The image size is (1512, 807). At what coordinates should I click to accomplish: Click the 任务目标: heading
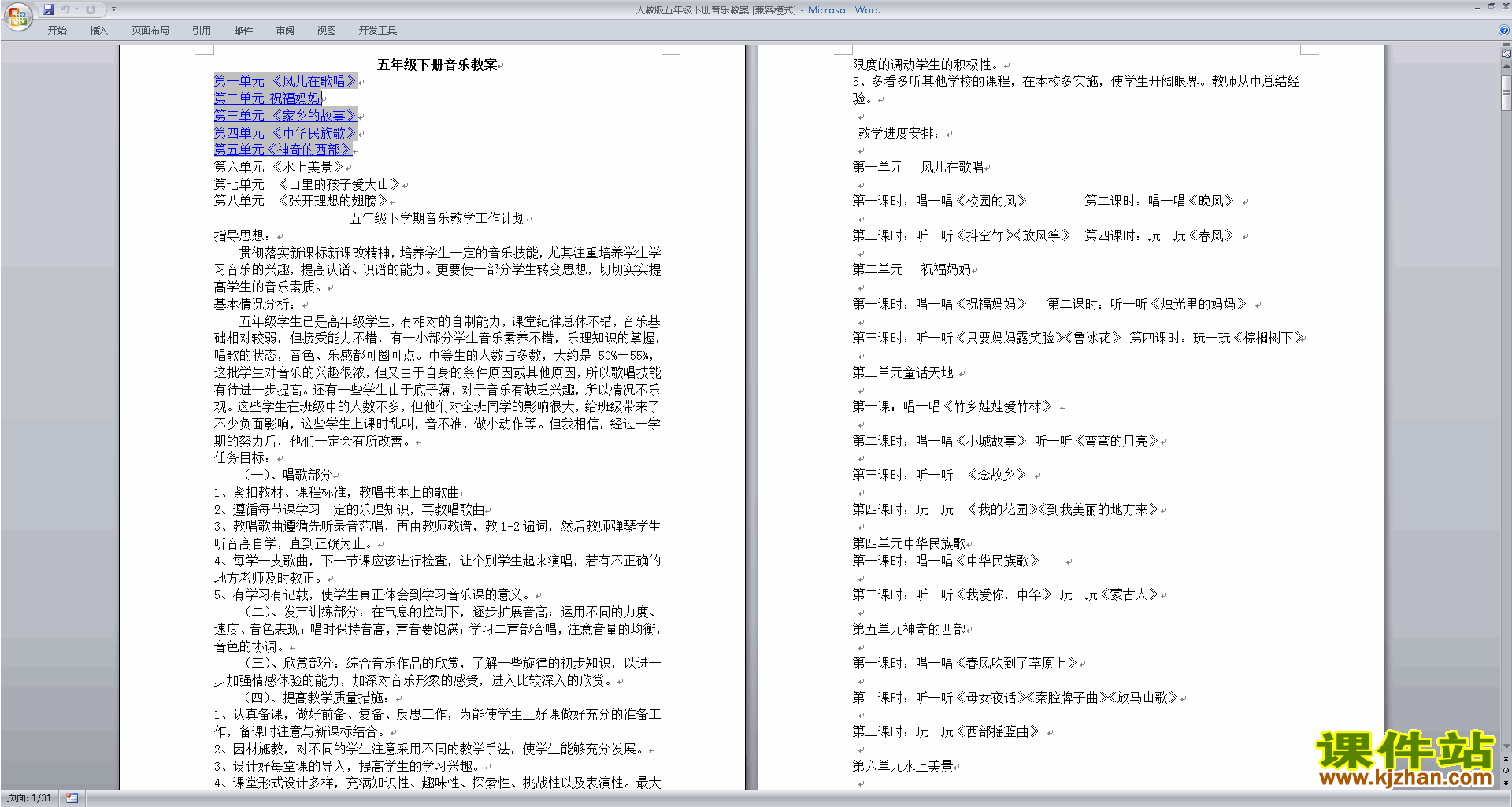coord(242,457)
